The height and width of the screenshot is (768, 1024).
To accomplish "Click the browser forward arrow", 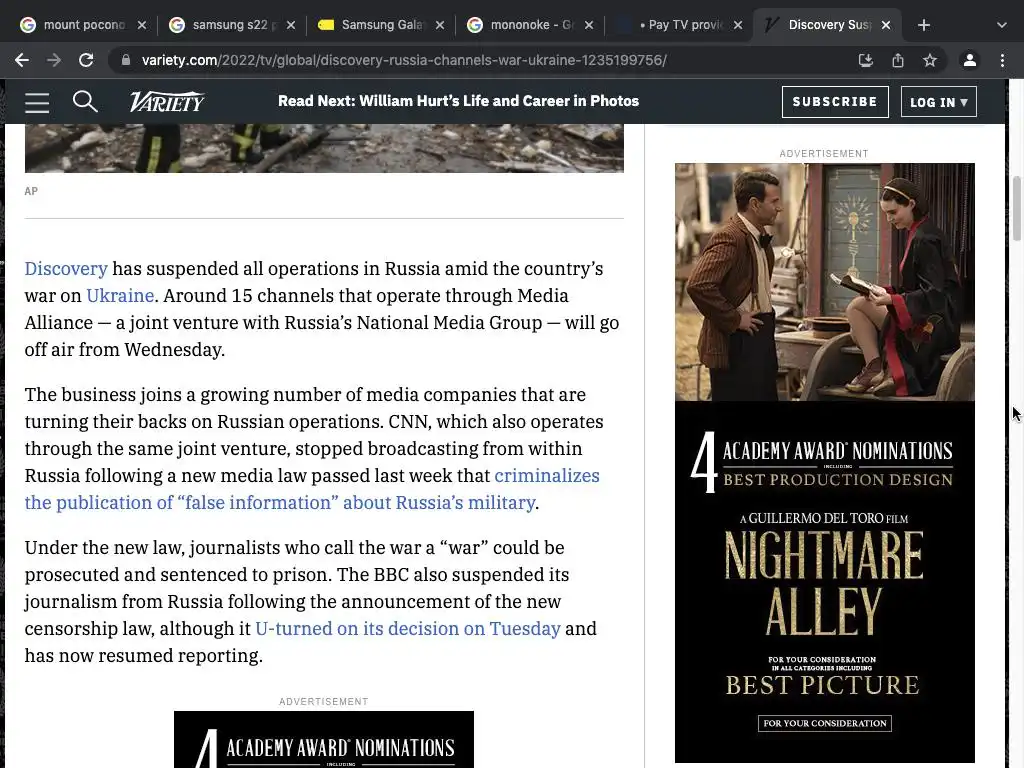I will pyautogui.click(x=54, y=60).
